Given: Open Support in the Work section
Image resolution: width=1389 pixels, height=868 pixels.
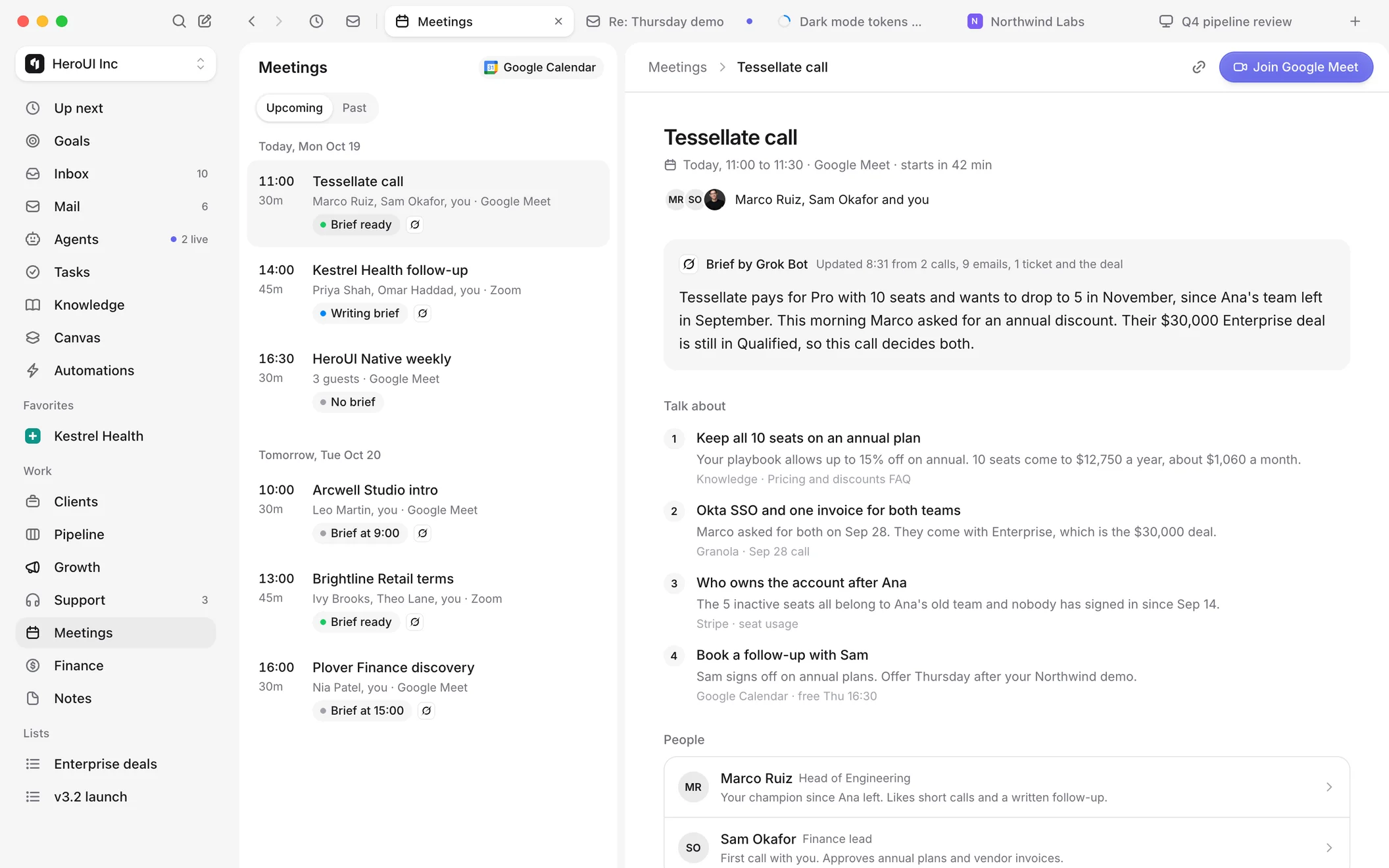Looking at the screenshot, I should pos(116,600).
